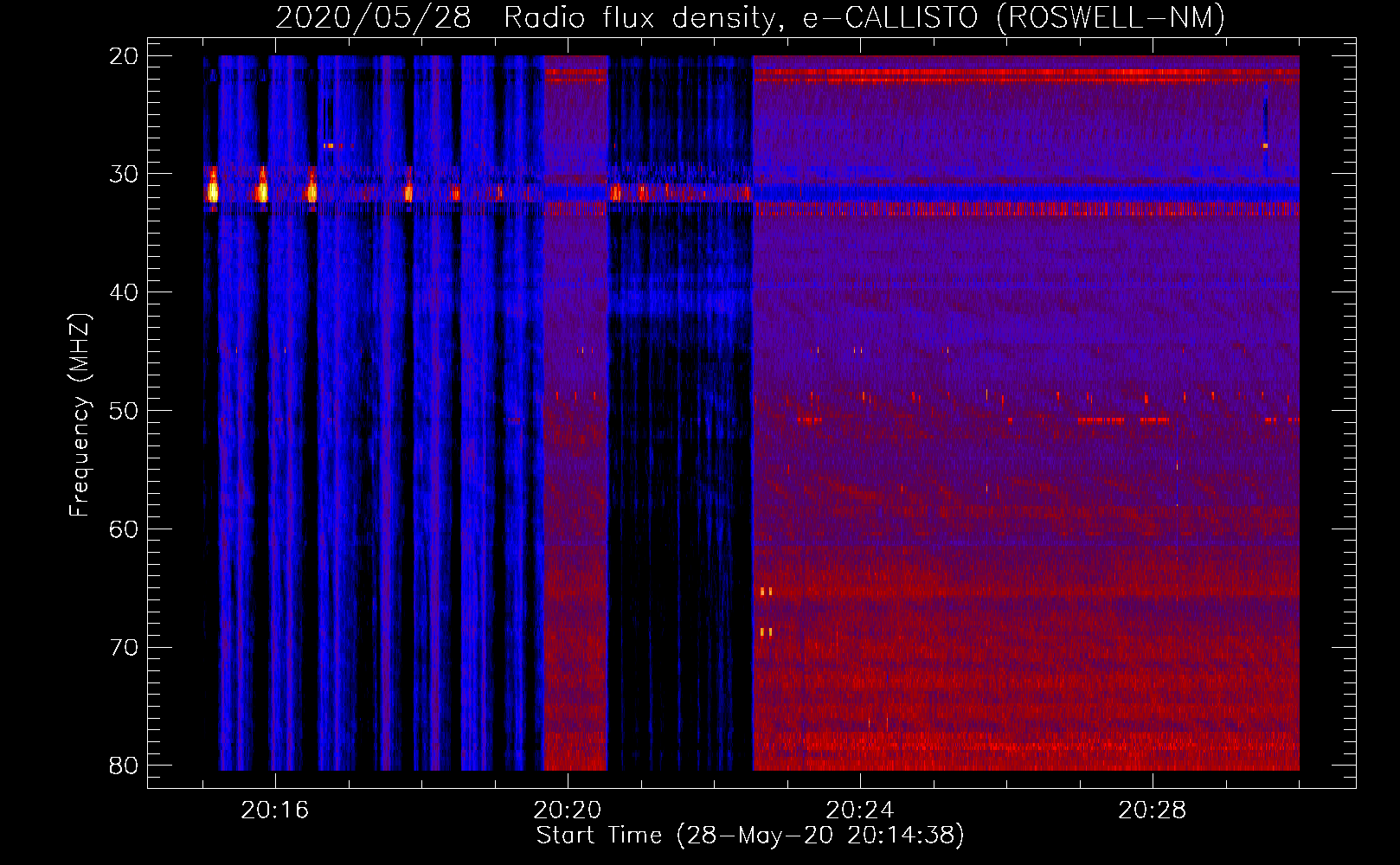Viewport: 1400px width, 865px height.
Task: Click the 'Frequency (MHZ)' axis label
Action: (80, 414)
